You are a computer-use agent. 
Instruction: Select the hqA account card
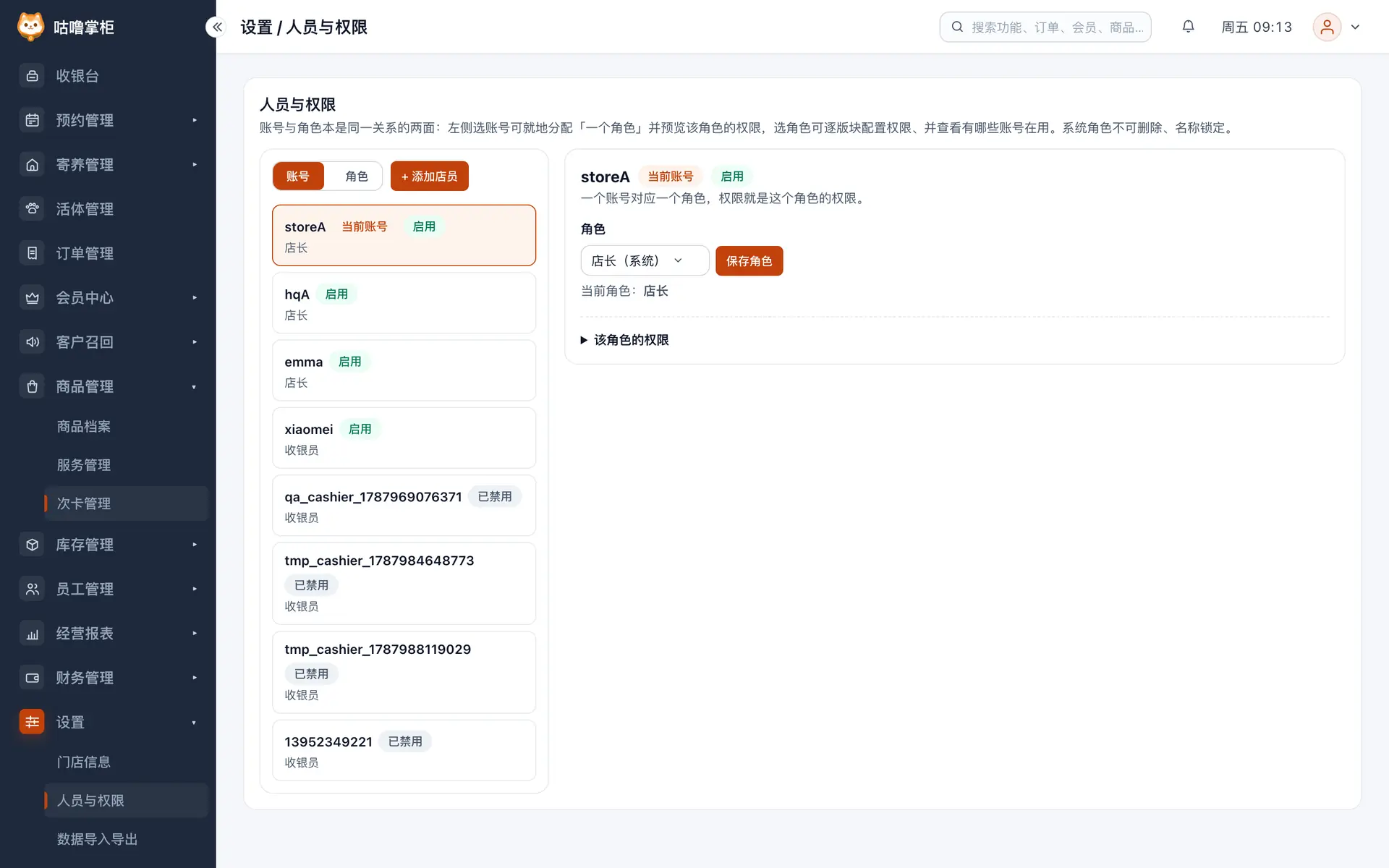[404, 303]
